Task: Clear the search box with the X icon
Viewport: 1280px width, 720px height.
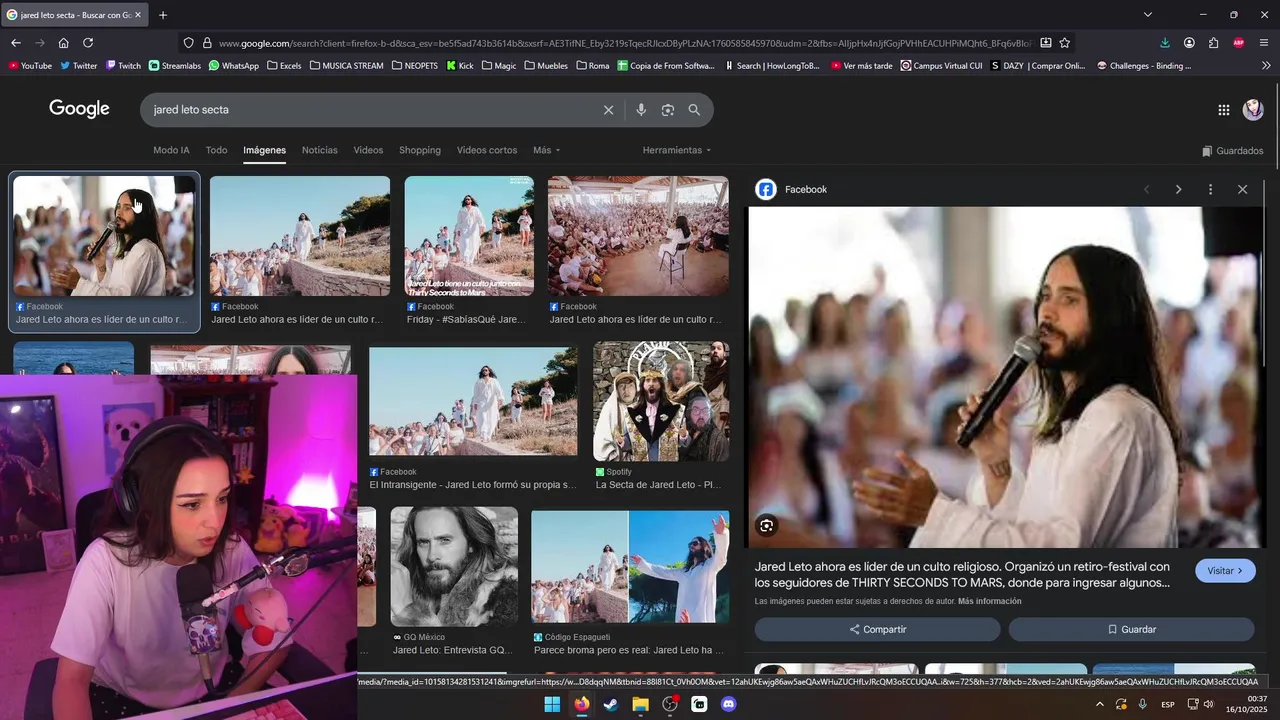Action: tap(608, 110)
